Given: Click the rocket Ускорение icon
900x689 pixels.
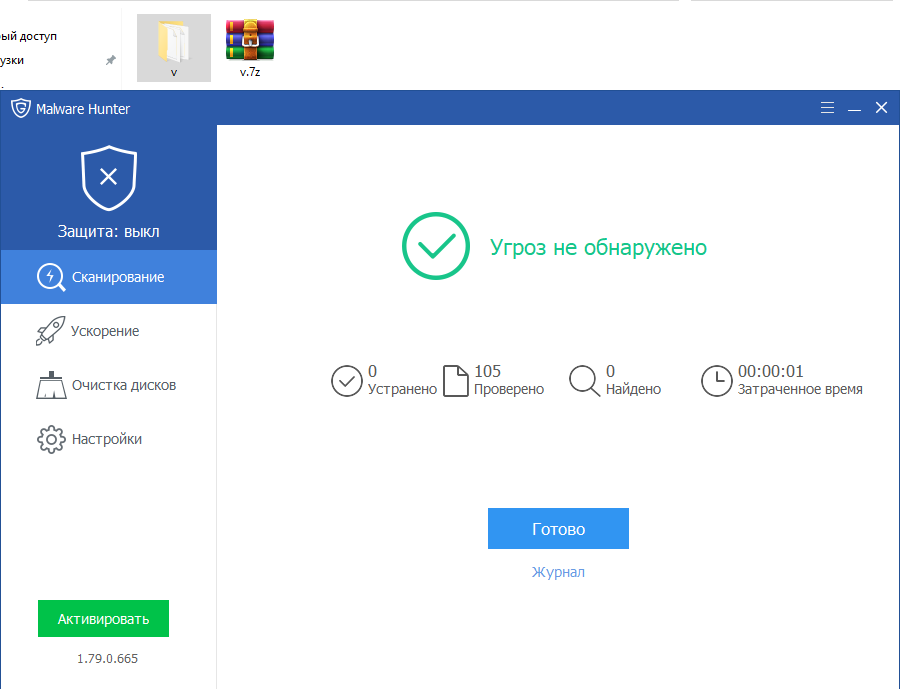Looking at the screenshot, I should tap(50, 331).
